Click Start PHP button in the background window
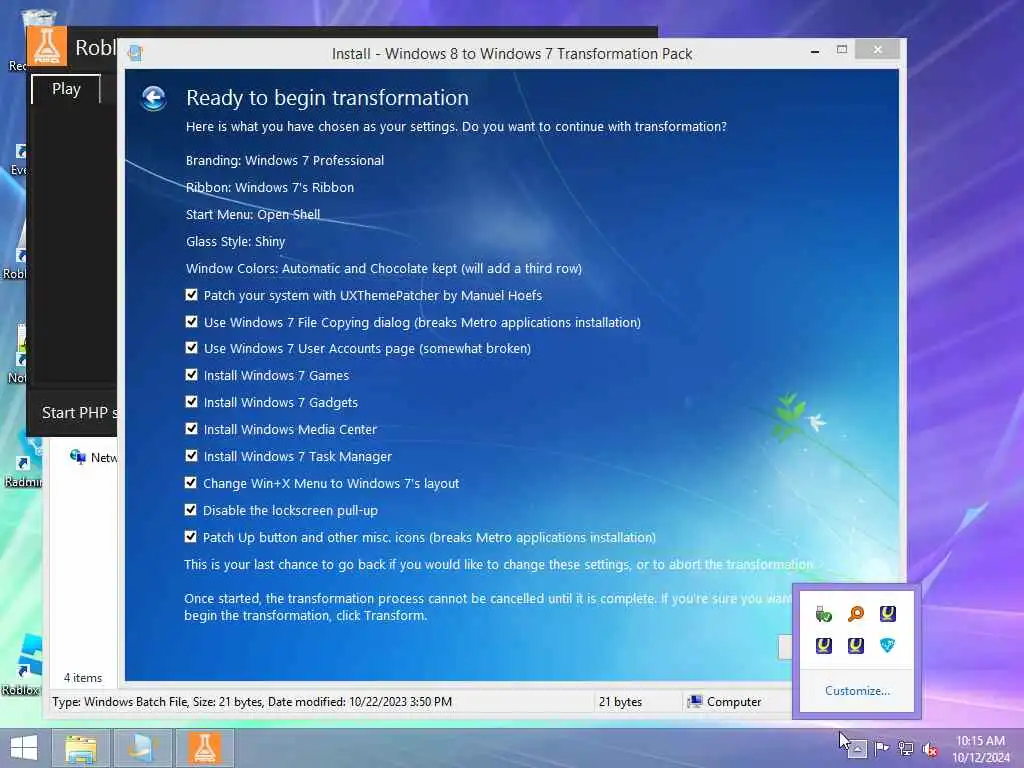This screenshot has width=1024, height=768. (x=78, y=413)
